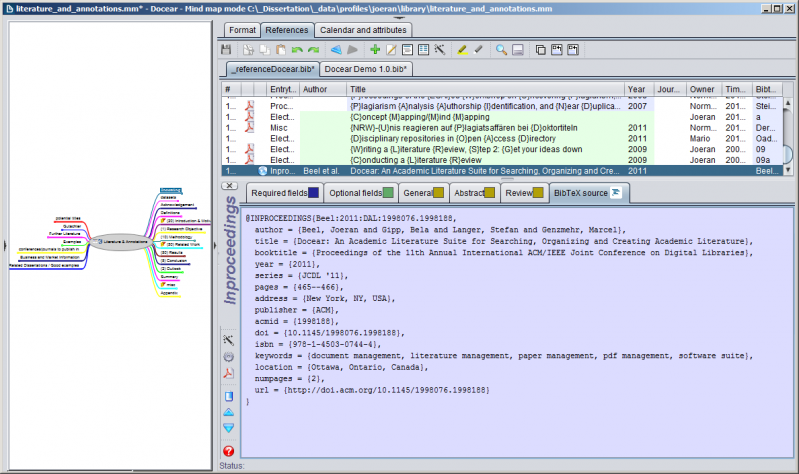Sort the table by the Owner column header
The height and width of the screenshot is (474, 799).
(x=704, y=89)
